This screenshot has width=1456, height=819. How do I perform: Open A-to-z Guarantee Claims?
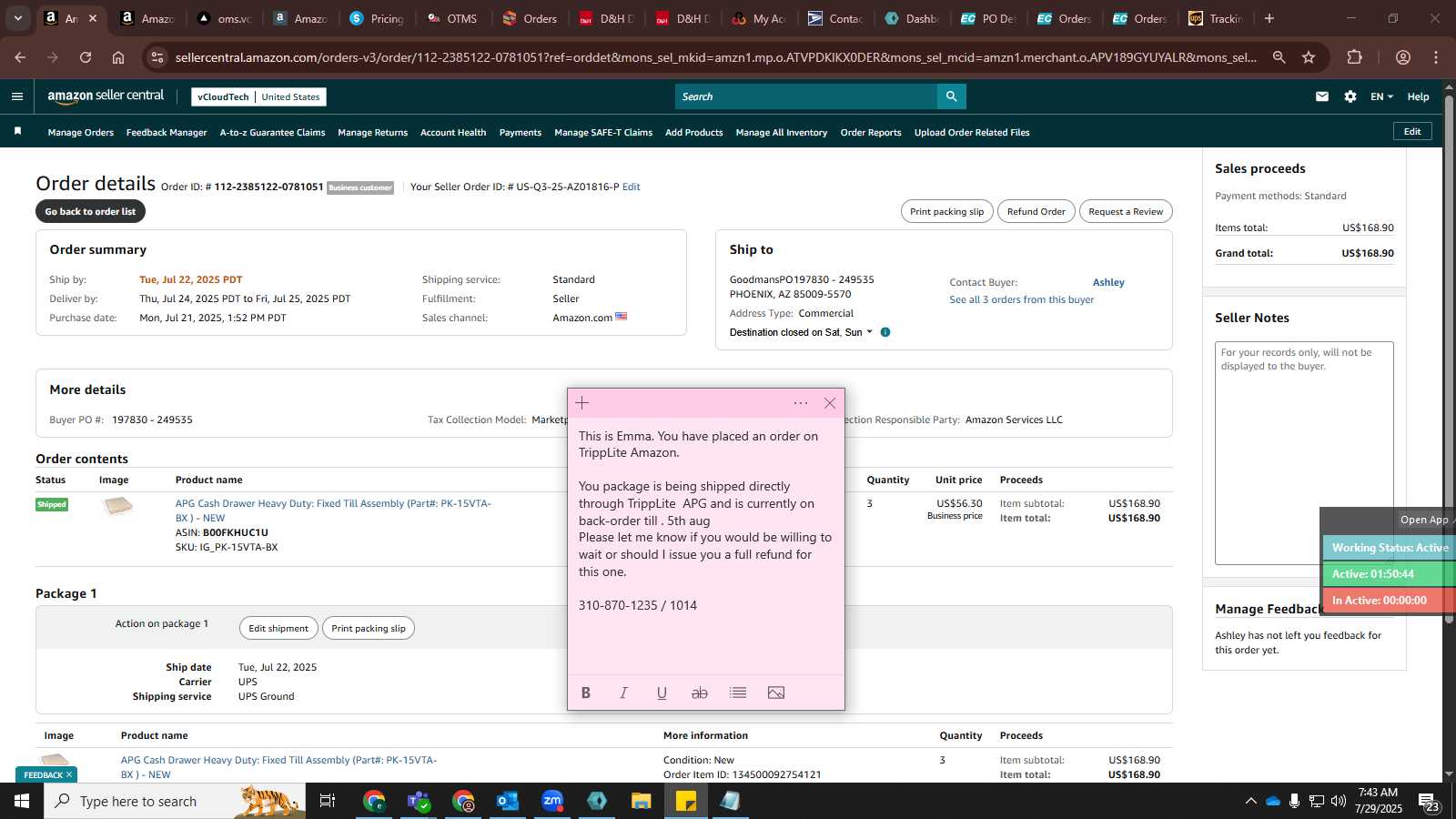[272, 132]
